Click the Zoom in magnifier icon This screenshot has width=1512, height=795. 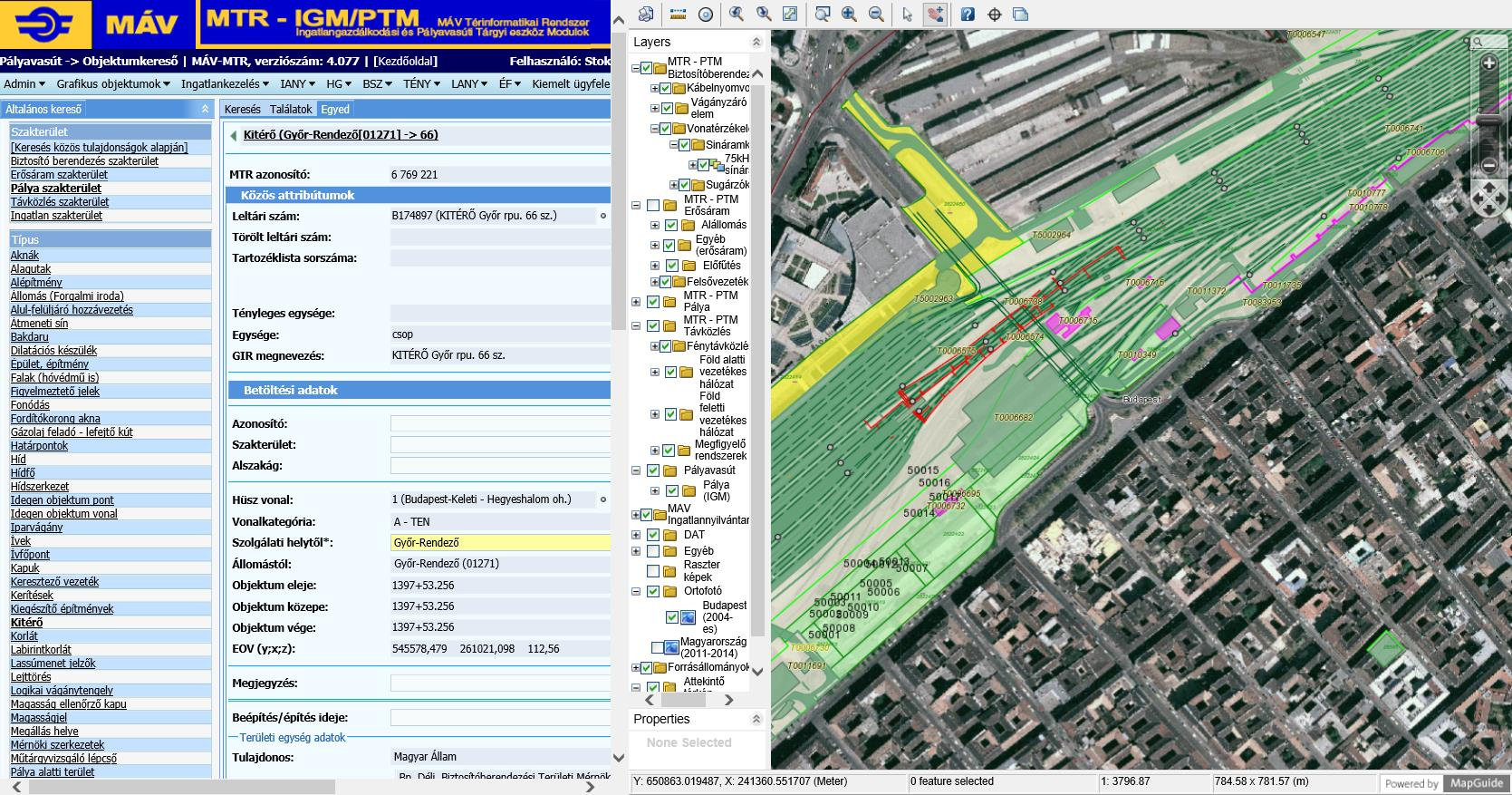coord(849,14)
